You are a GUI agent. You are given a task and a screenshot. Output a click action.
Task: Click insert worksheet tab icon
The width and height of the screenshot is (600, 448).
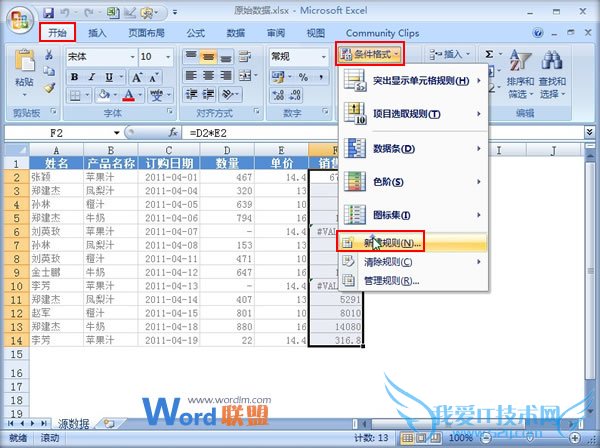[109, 423]
